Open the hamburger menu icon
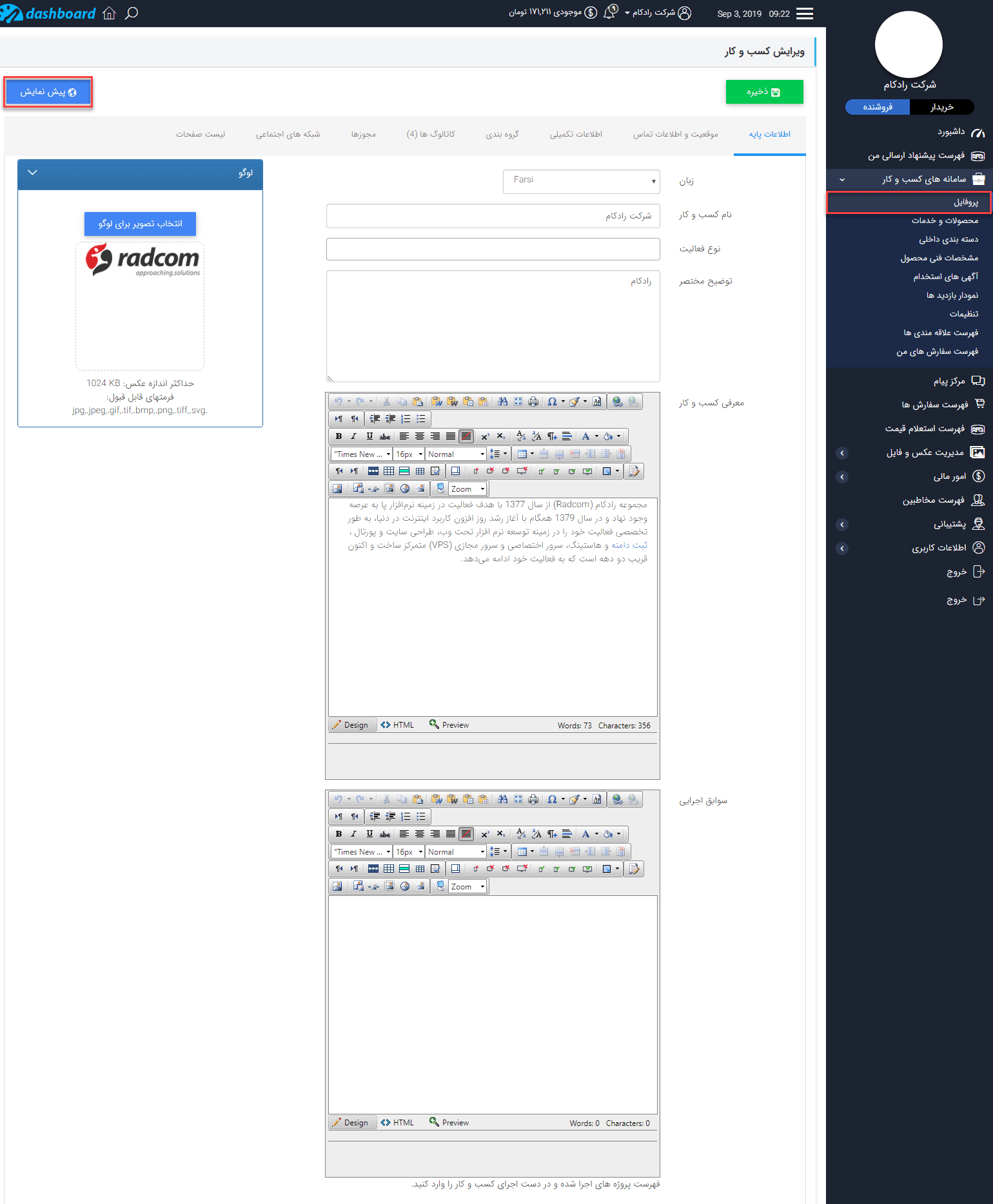Image resolution: width=993 pixels, height=1204 pixels. tap(804, 14)
